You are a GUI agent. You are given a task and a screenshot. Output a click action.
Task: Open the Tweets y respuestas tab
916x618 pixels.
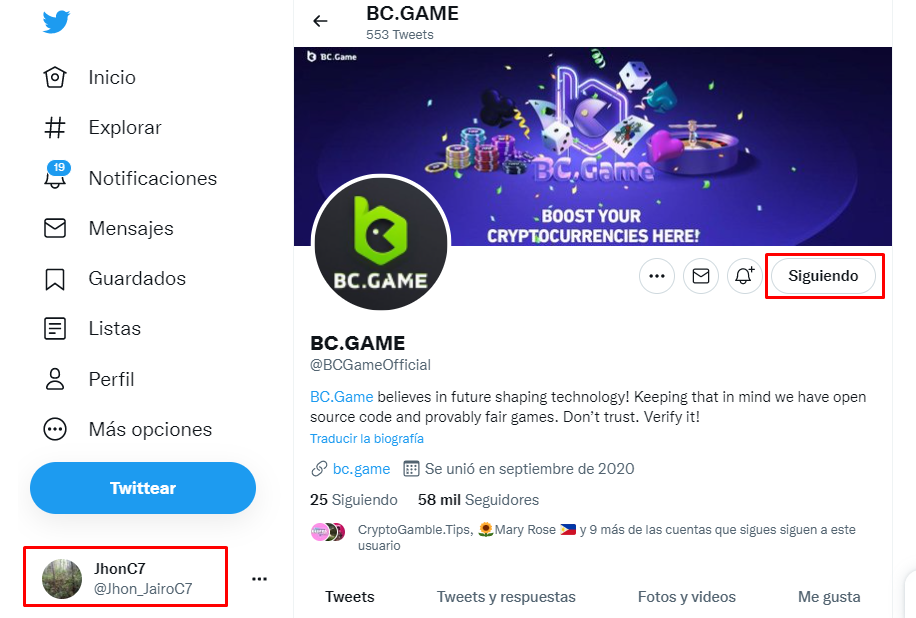click(506, 596)
